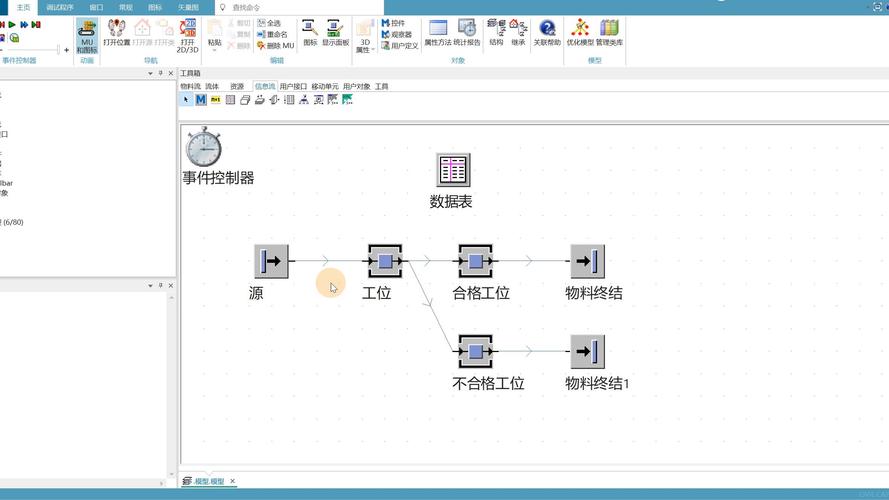Open 属性方法 attributes and methods
The width and height of the screenshot is (889, 500).
coord(438,33)
